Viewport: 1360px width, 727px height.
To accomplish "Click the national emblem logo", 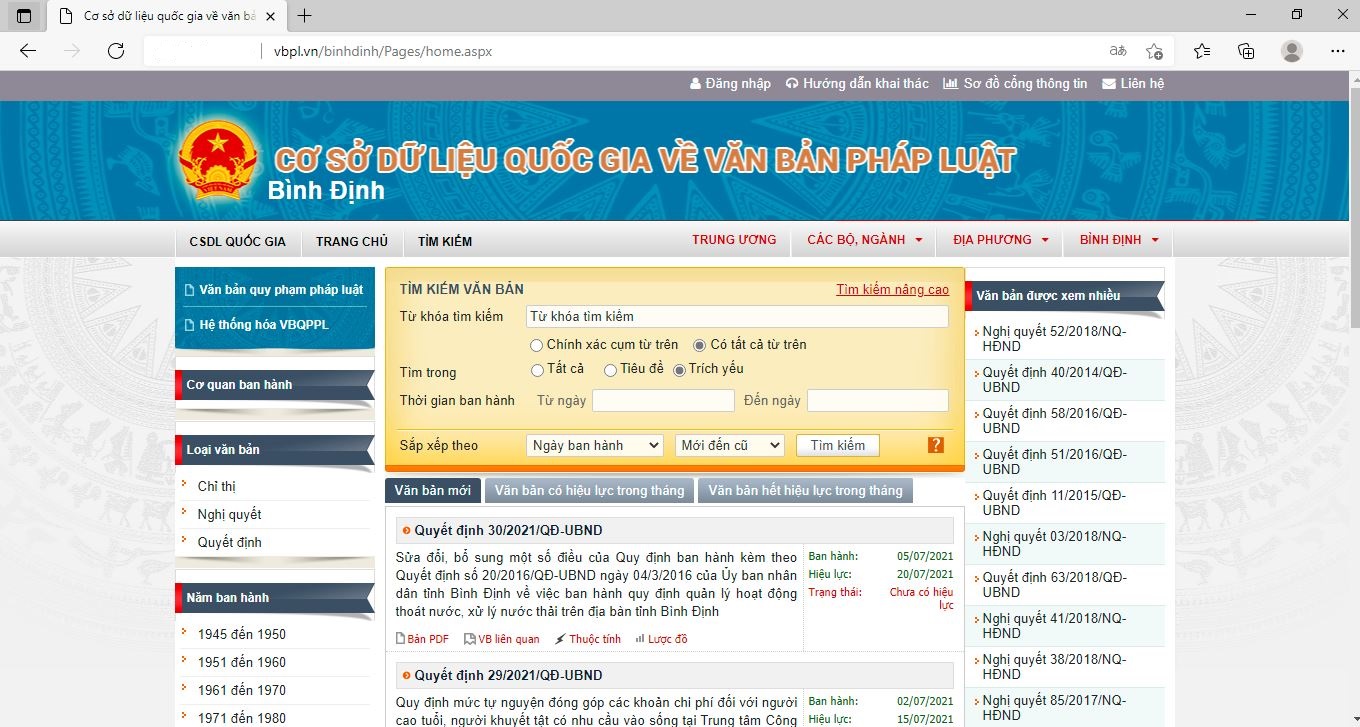I will click(x=218, y=159).
